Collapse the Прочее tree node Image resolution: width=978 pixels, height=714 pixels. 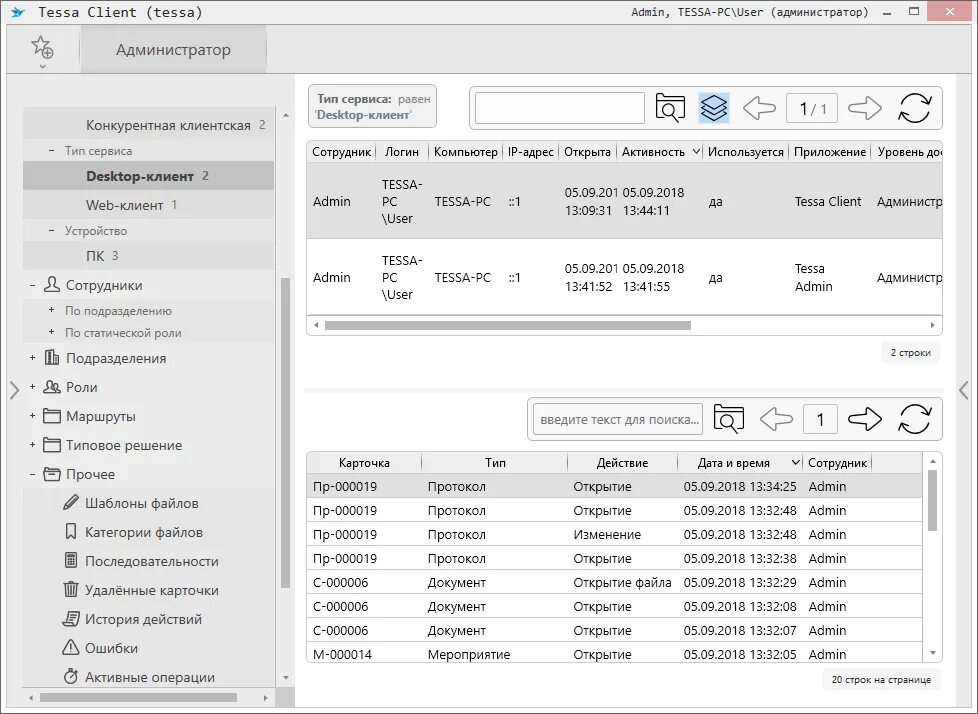point(32,474)
